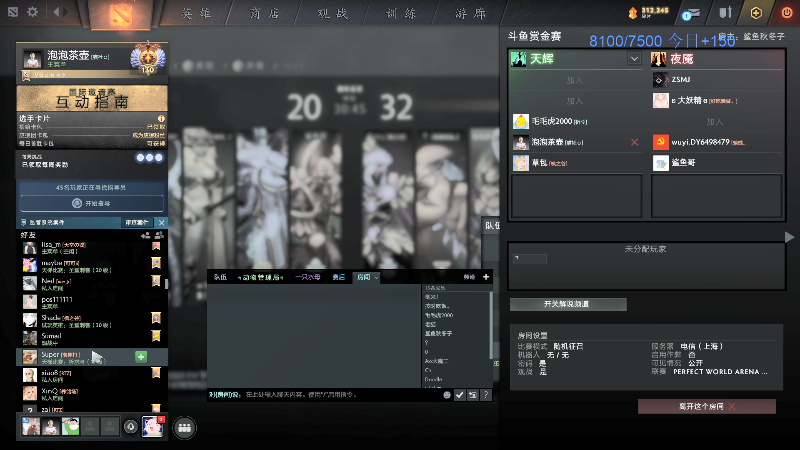Image resolution: width=800 pixels, height=450 pixels.
Task: Open the 游库 arcade tab
Action: pos(470,14)
